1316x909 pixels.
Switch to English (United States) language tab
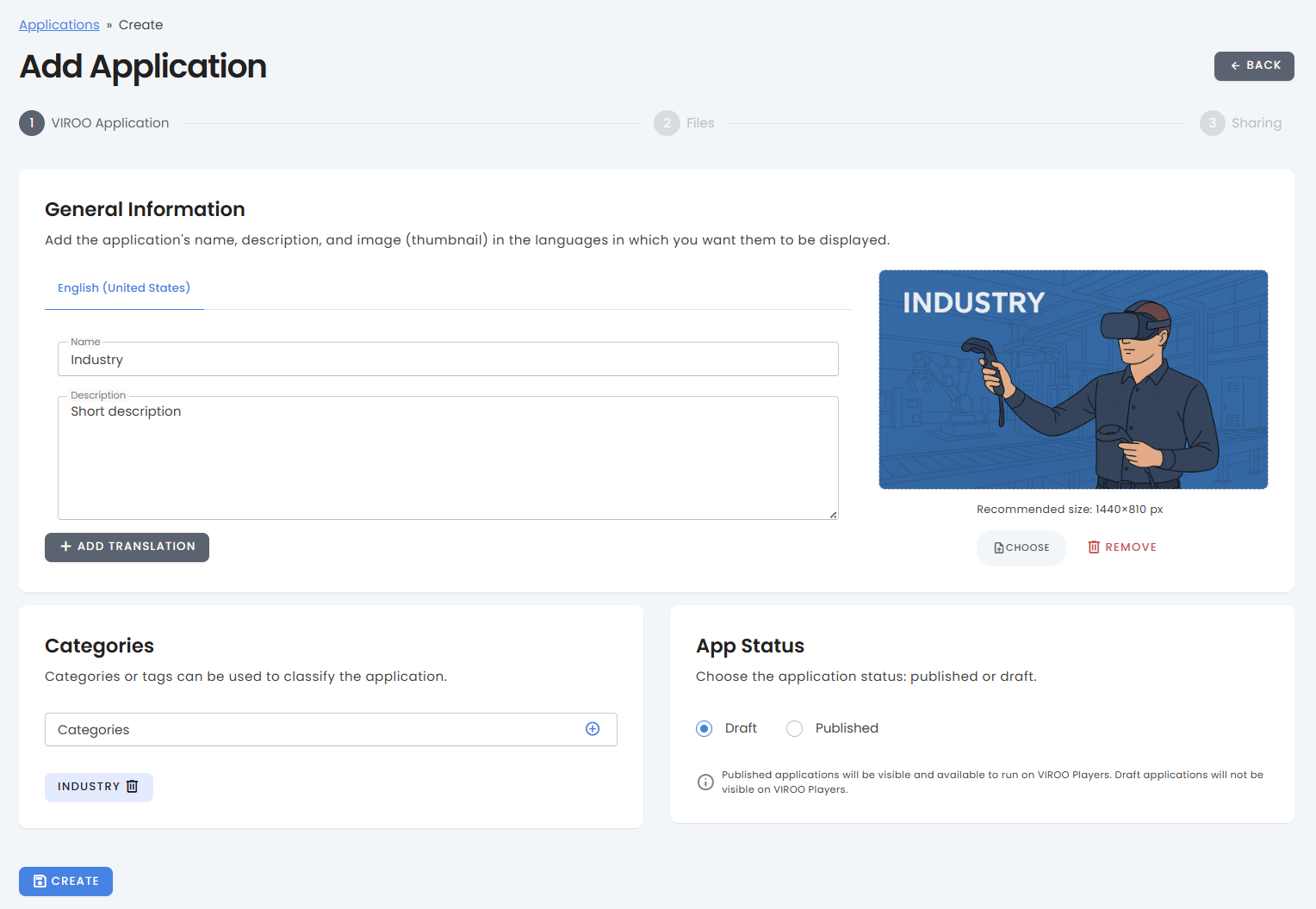124,288
